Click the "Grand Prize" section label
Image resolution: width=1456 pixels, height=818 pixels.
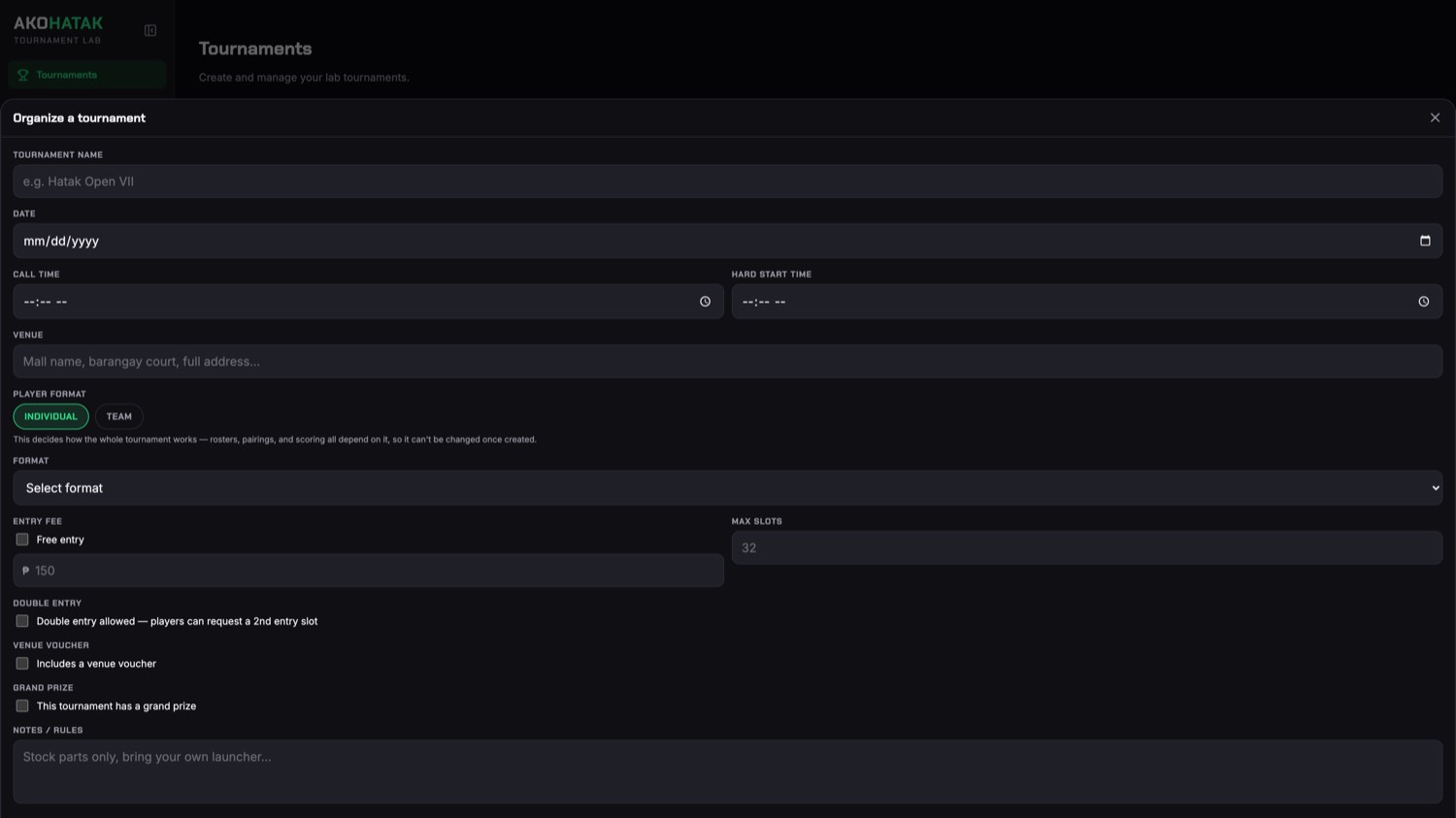pyautogui.click(x=44, y=688)
